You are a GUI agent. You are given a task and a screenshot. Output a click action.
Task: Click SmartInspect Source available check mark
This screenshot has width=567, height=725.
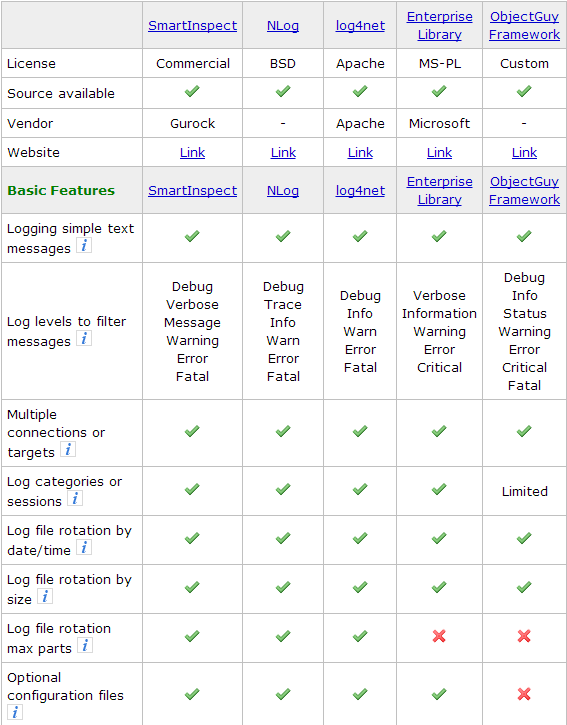[192, 91]
